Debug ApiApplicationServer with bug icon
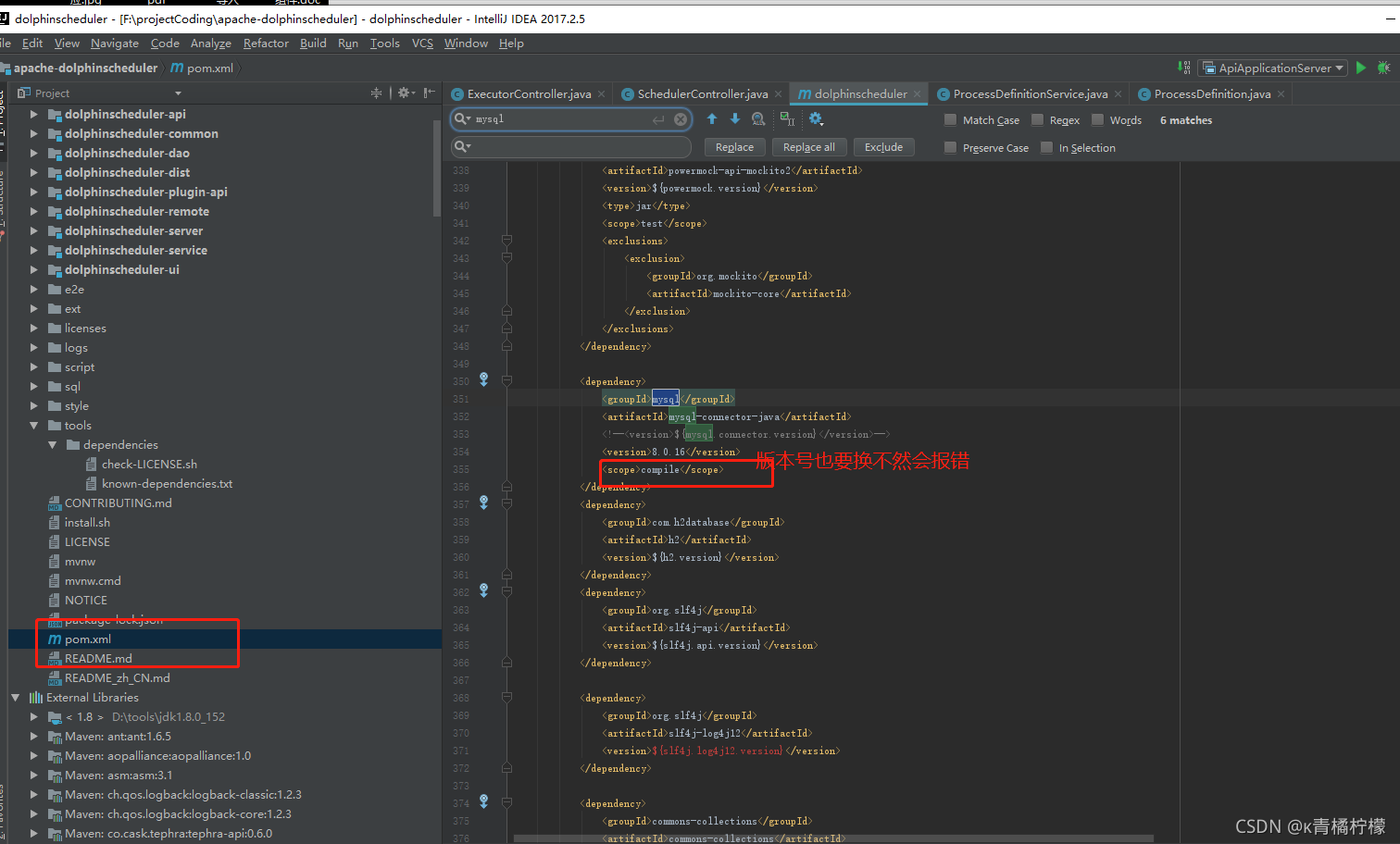This screenshot has height=844, width=1400. click(x=1383, y=68)
